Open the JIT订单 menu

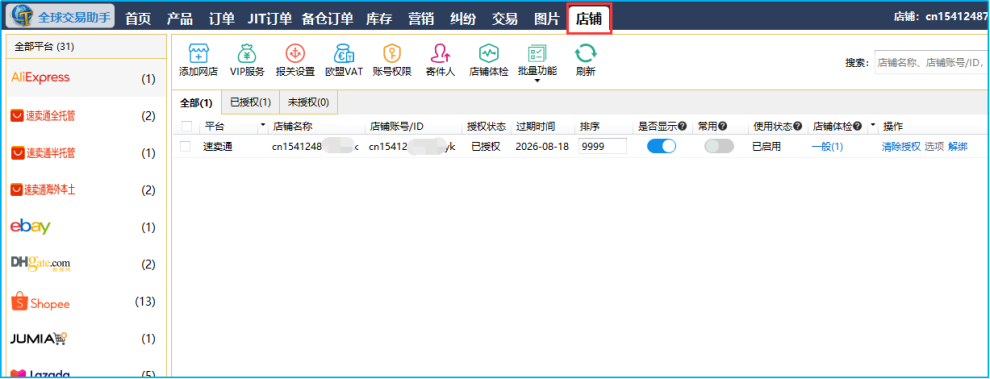pyautogui.click(x=270, y=19)
